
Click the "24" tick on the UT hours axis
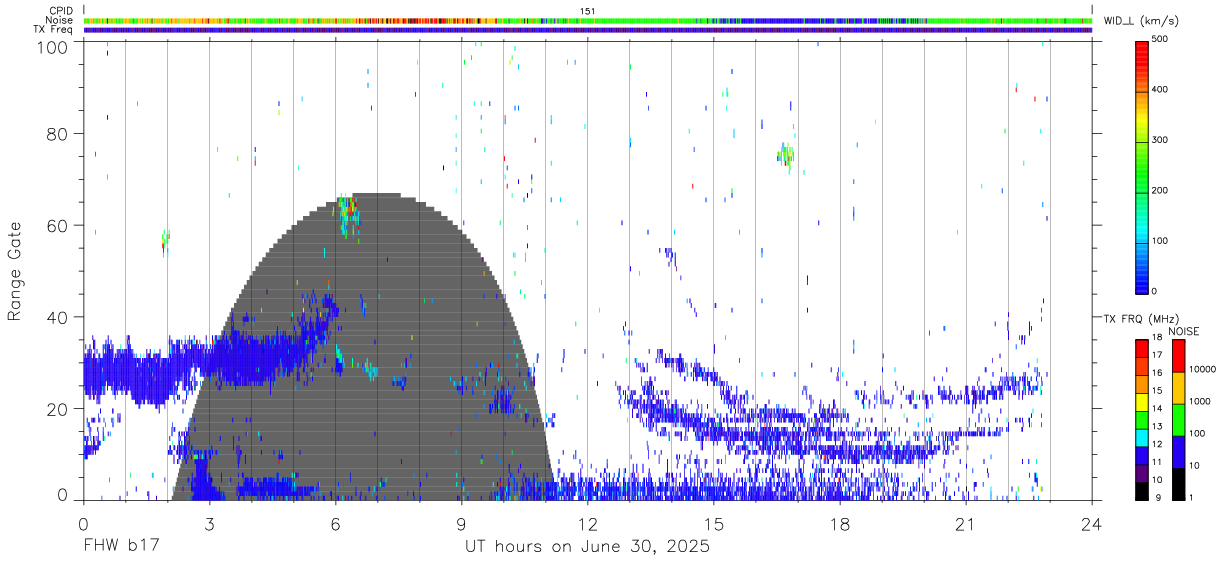coord(1092,524)
